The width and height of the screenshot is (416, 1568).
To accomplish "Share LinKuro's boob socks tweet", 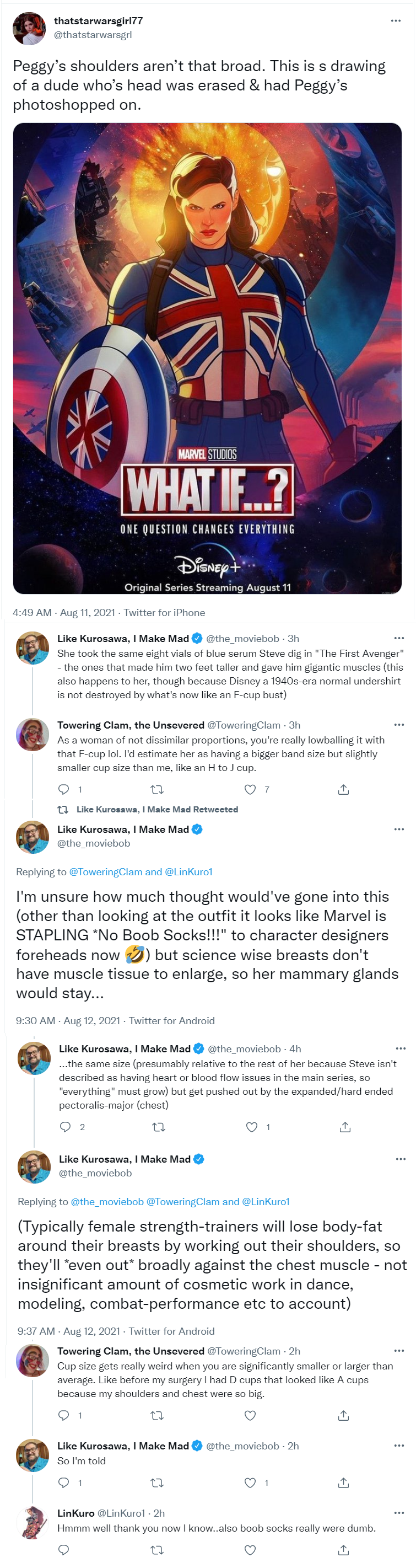I will pyautogui.click(x=343, y=1550).
